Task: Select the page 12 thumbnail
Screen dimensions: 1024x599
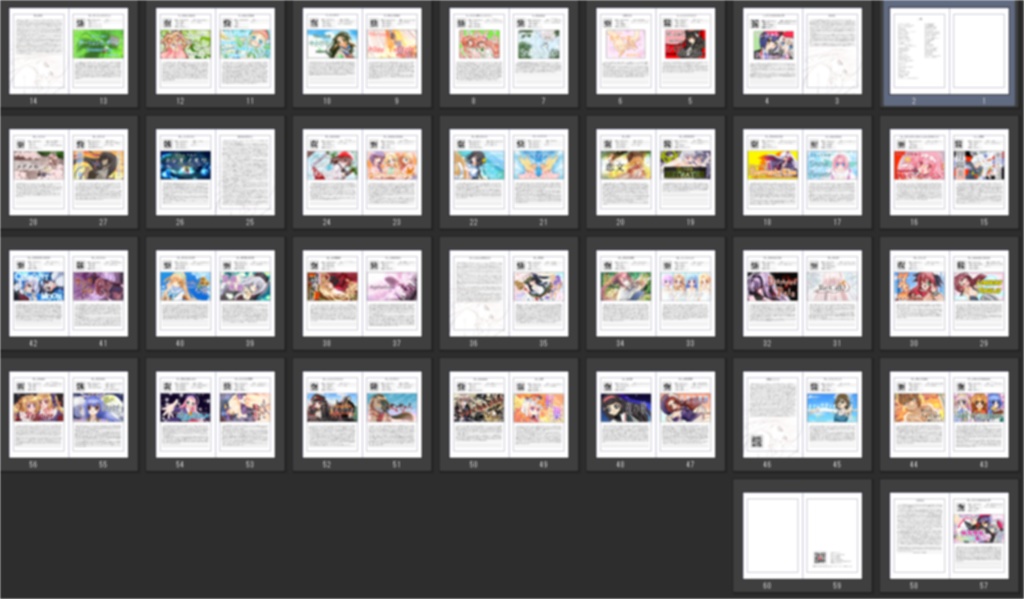Action: [185, 51]
